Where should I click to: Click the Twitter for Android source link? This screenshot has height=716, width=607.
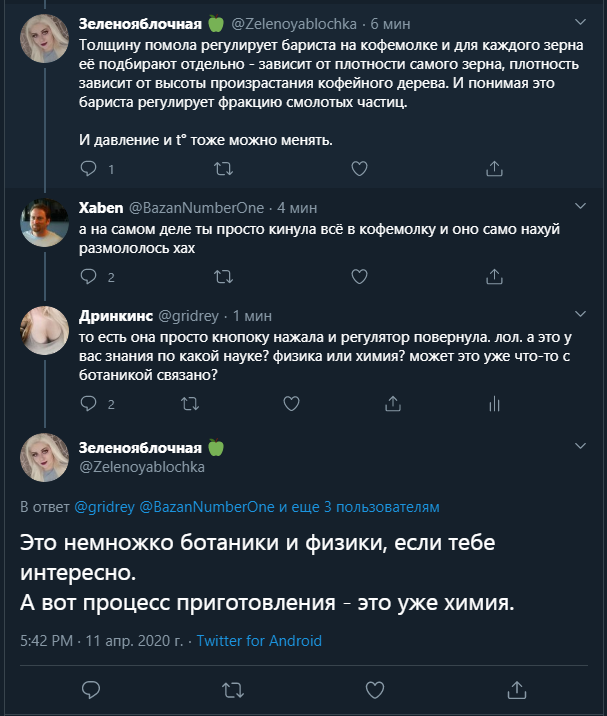(259, 640)
